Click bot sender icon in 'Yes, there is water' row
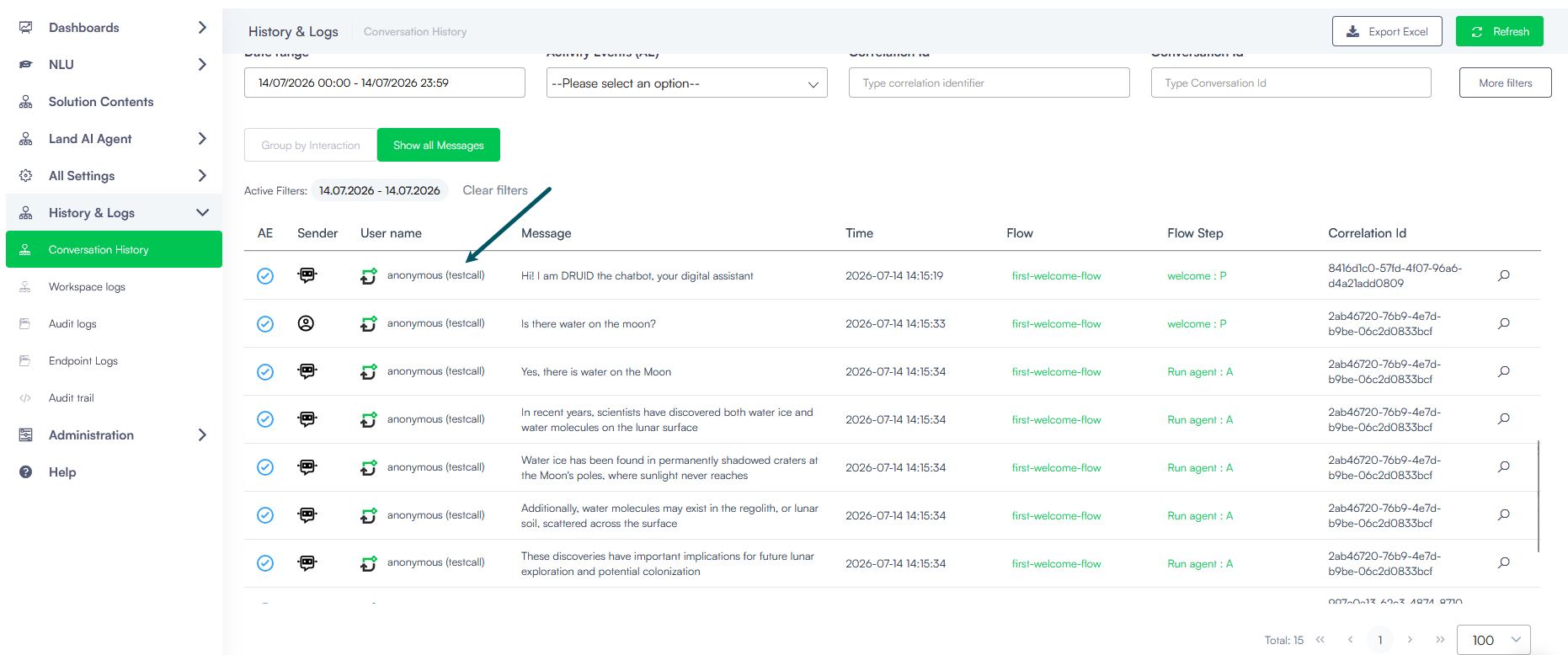The width and height of the screenshot is (1568, 655). point(307,371)
